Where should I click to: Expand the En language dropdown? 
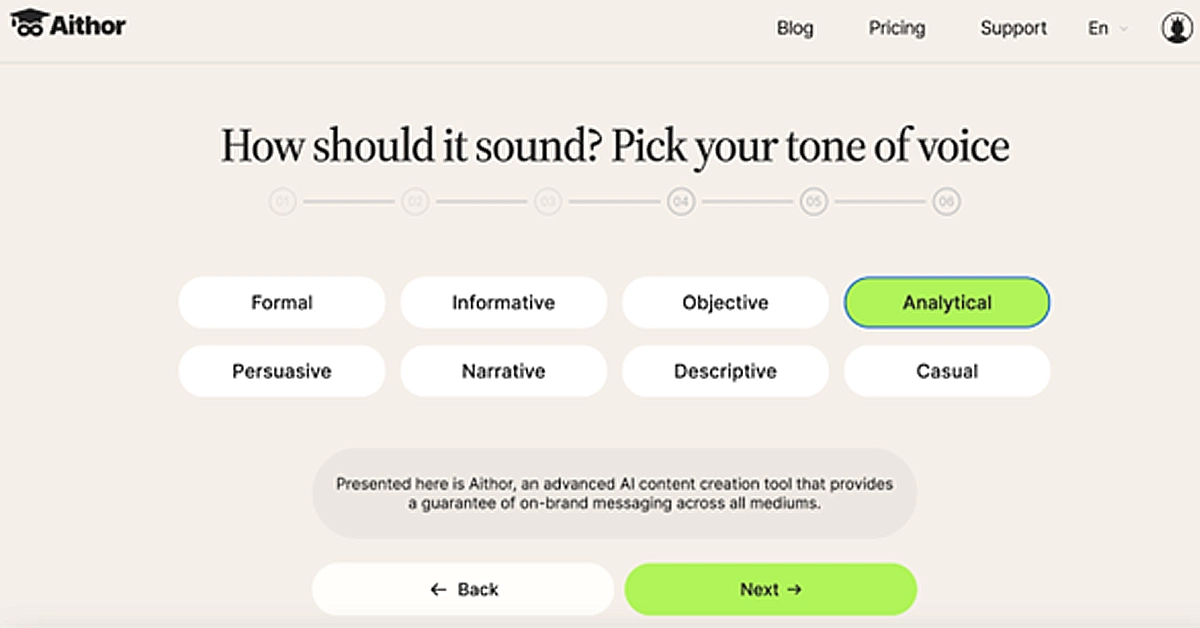point(1107,29)
